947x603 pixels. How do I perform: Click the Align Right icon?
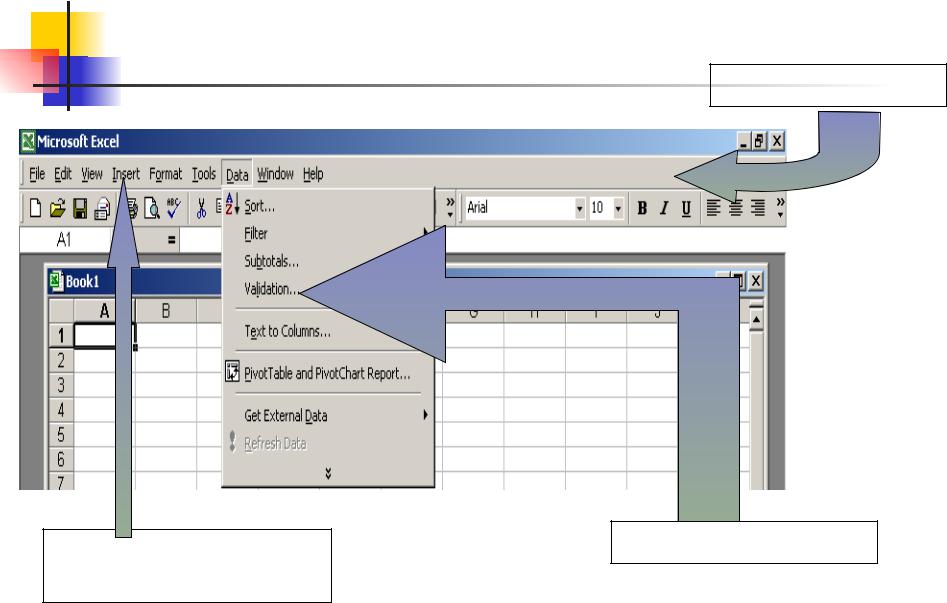point(757,208)
